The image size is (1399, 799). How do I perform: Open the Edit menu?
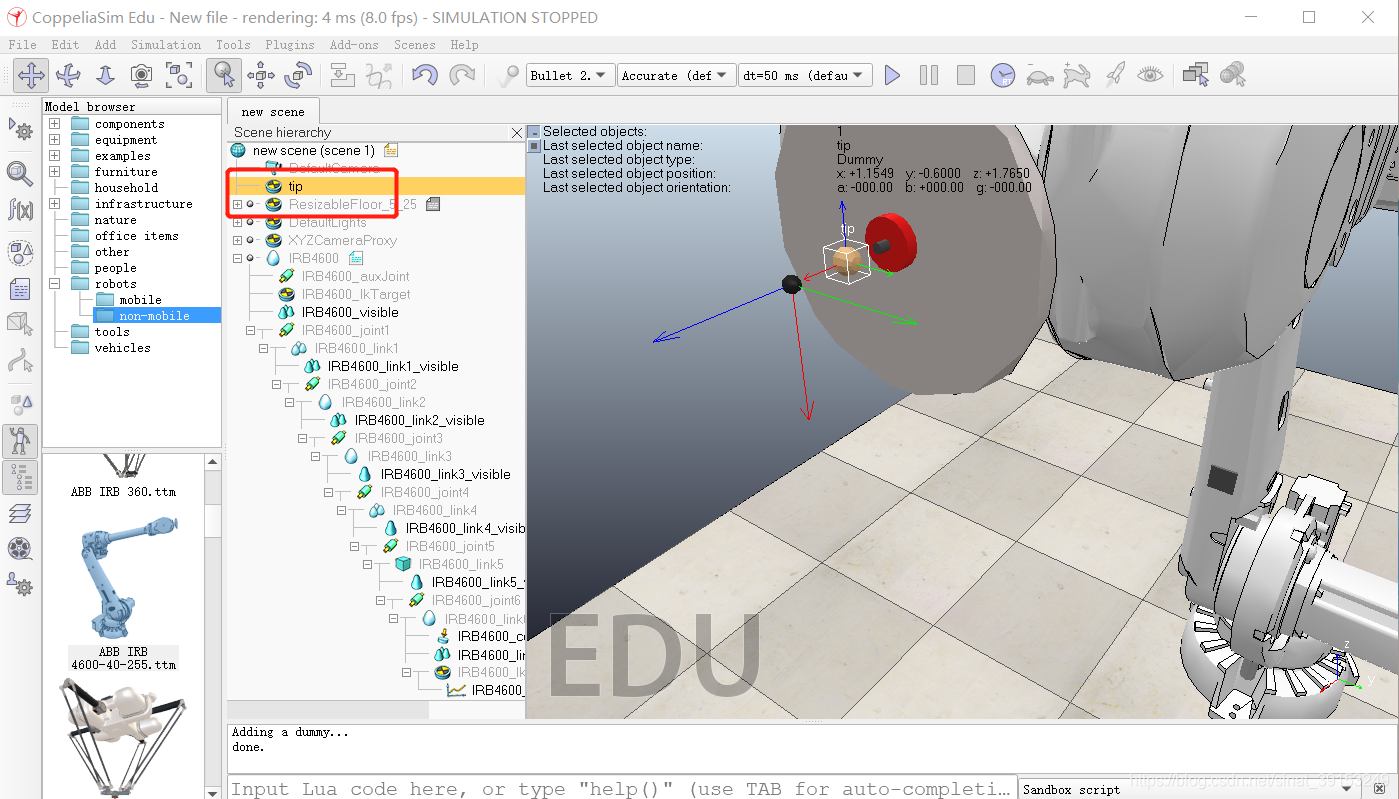pos(65,45)
